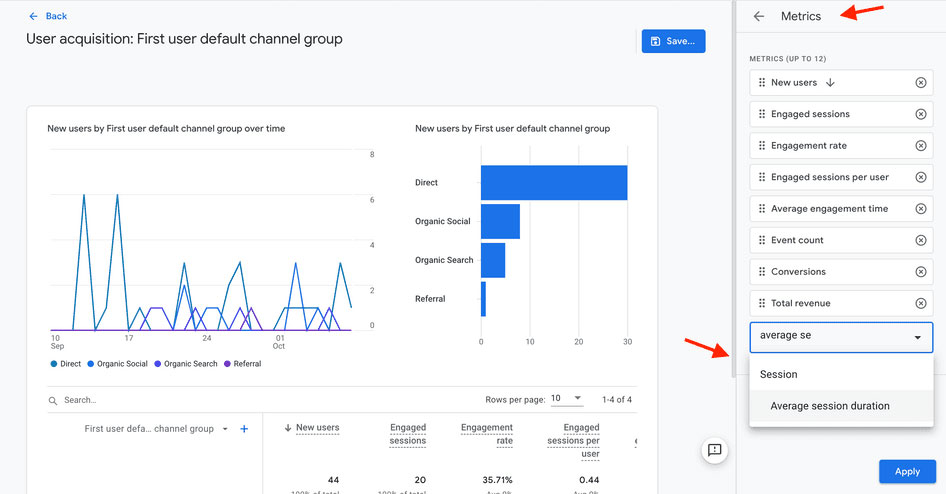
Task: Click the Direct bar in bar chart
Action: pos(553,182)
